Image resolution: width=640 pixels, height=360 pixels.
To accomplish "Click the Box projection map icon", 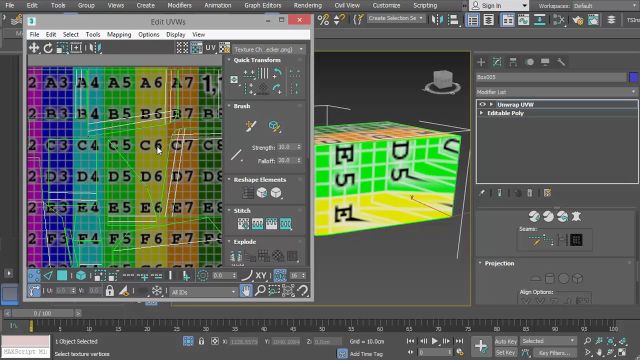I will (578, 279).
